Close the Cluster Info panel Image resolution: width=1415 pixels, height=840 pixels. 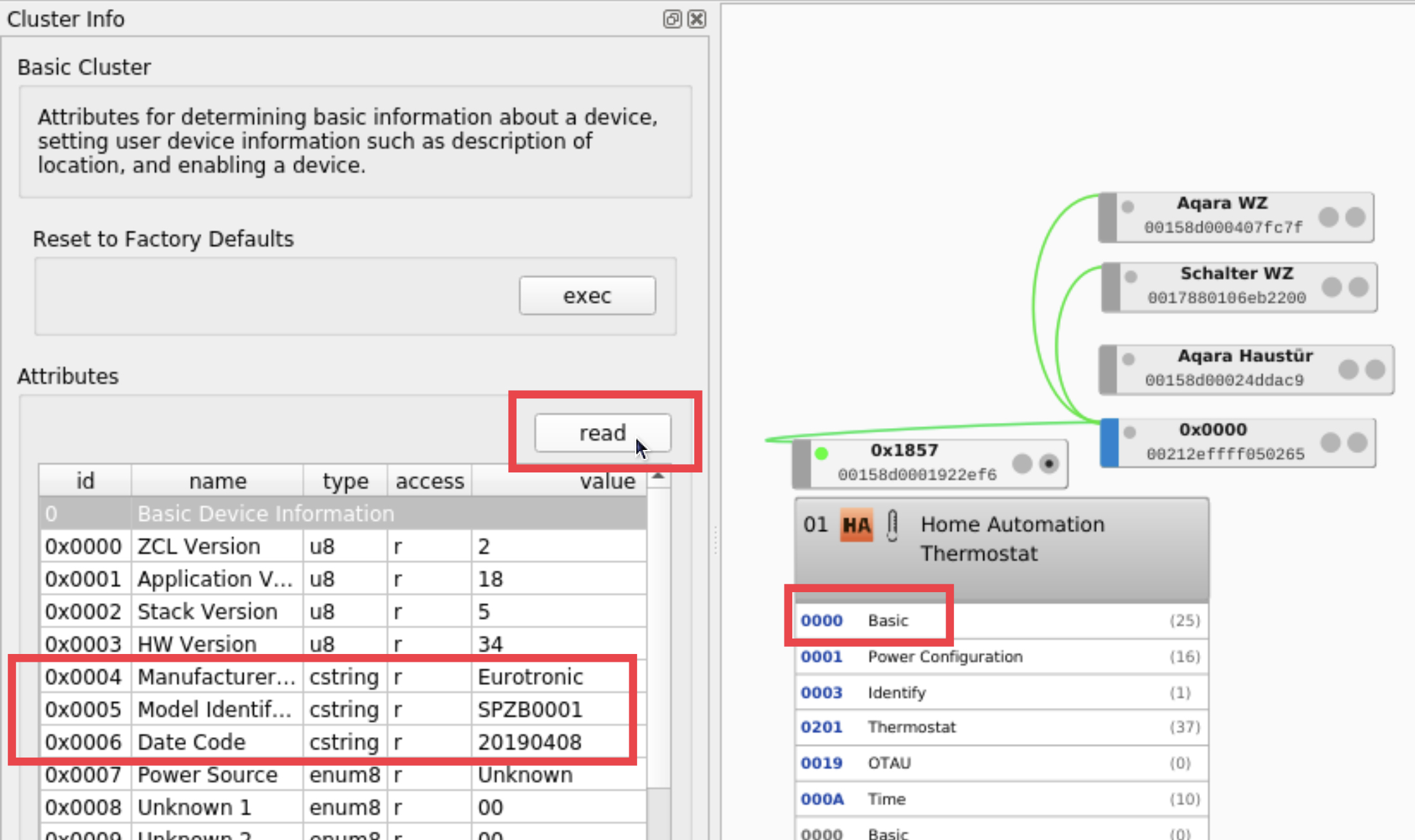[x=697, y=19]
